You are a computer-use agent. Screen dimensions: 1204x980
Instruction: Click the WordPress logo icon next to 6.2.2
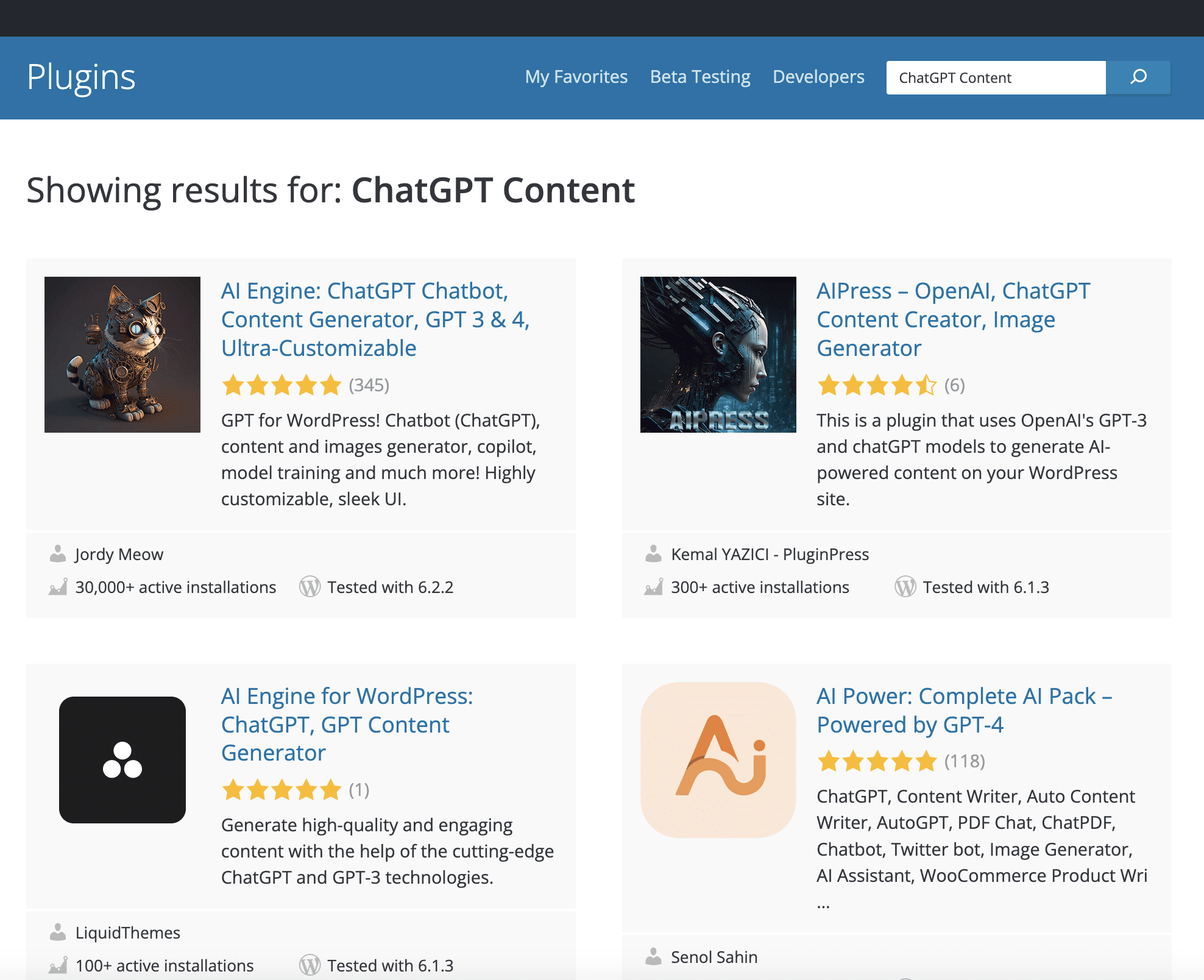click(310, 587)
